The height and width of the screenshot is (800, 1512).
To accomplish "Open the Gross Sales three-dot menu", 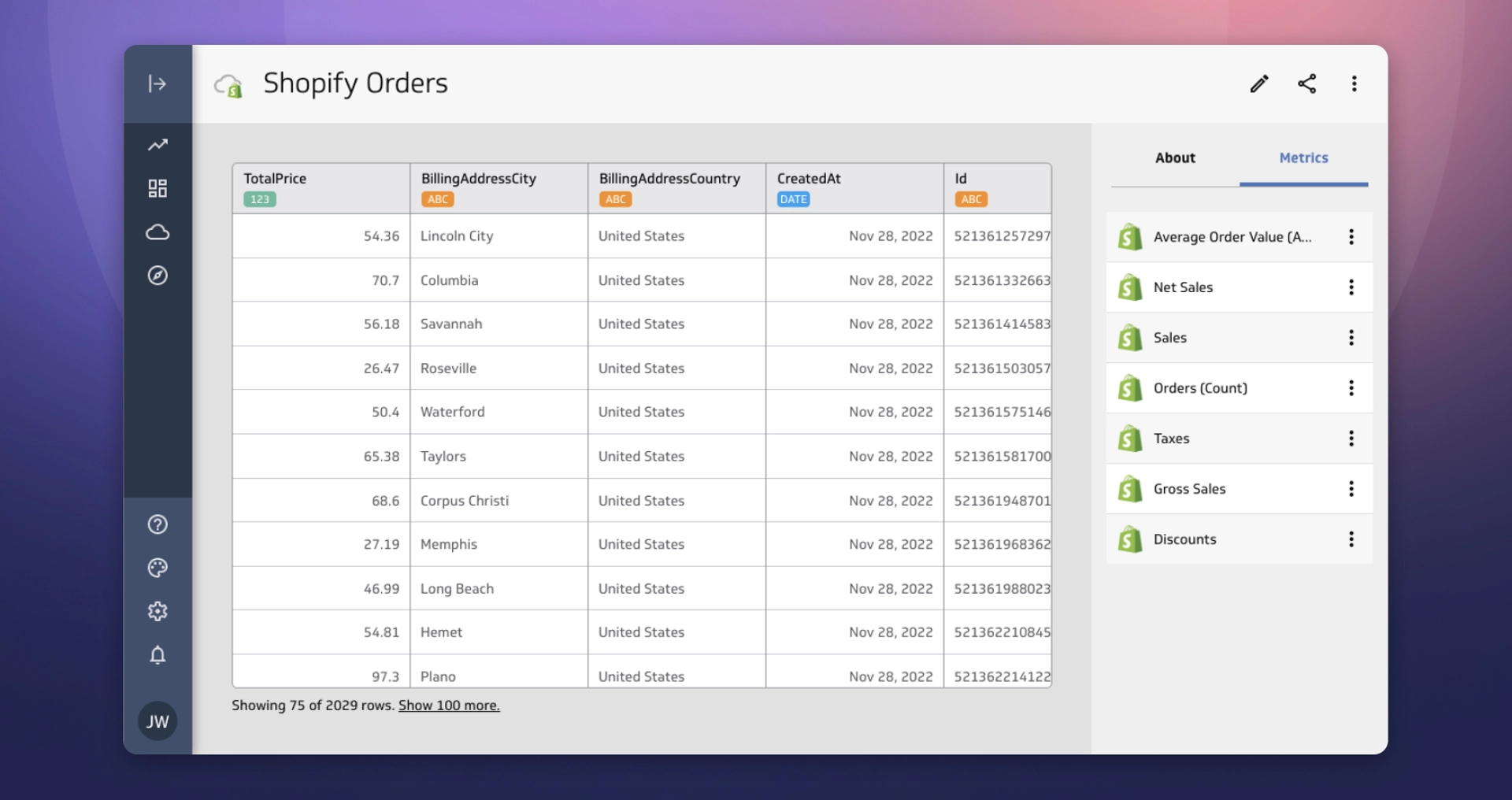I will (x=1351, y=489).
